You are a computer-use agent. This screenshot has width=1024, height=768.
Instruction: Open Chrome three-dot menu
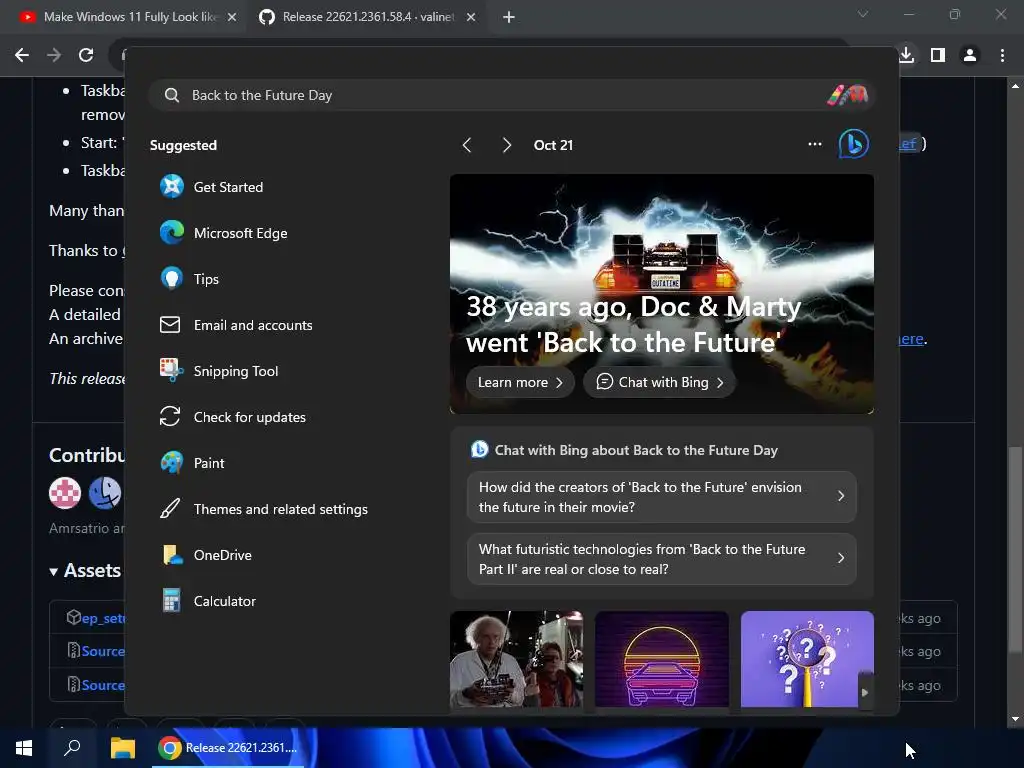tap(1002, 55)
